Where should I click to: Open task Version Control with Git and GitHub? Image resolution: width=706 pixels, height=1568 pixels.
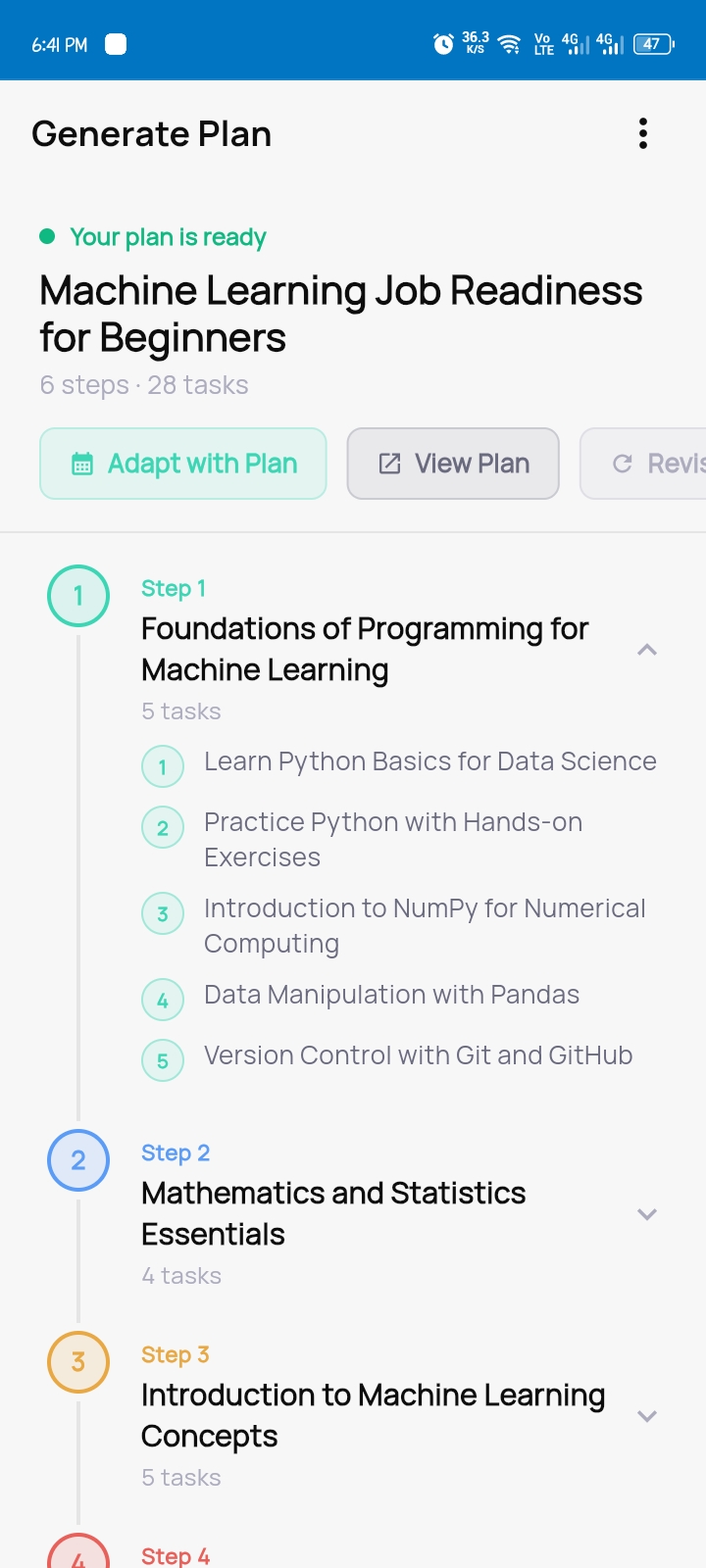[418, 1055]
